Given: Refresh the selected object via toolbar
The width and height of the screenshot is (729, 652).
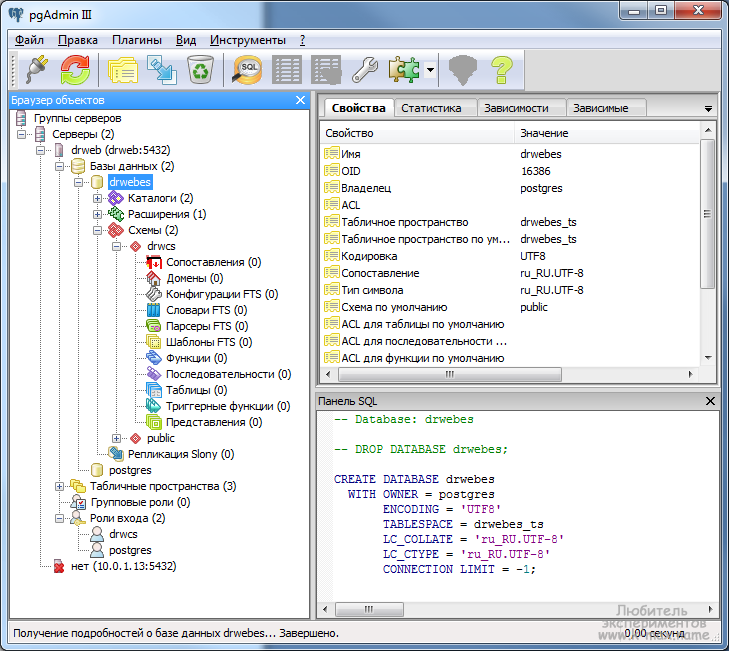Looking at the screenshot, I should point(75,70).
